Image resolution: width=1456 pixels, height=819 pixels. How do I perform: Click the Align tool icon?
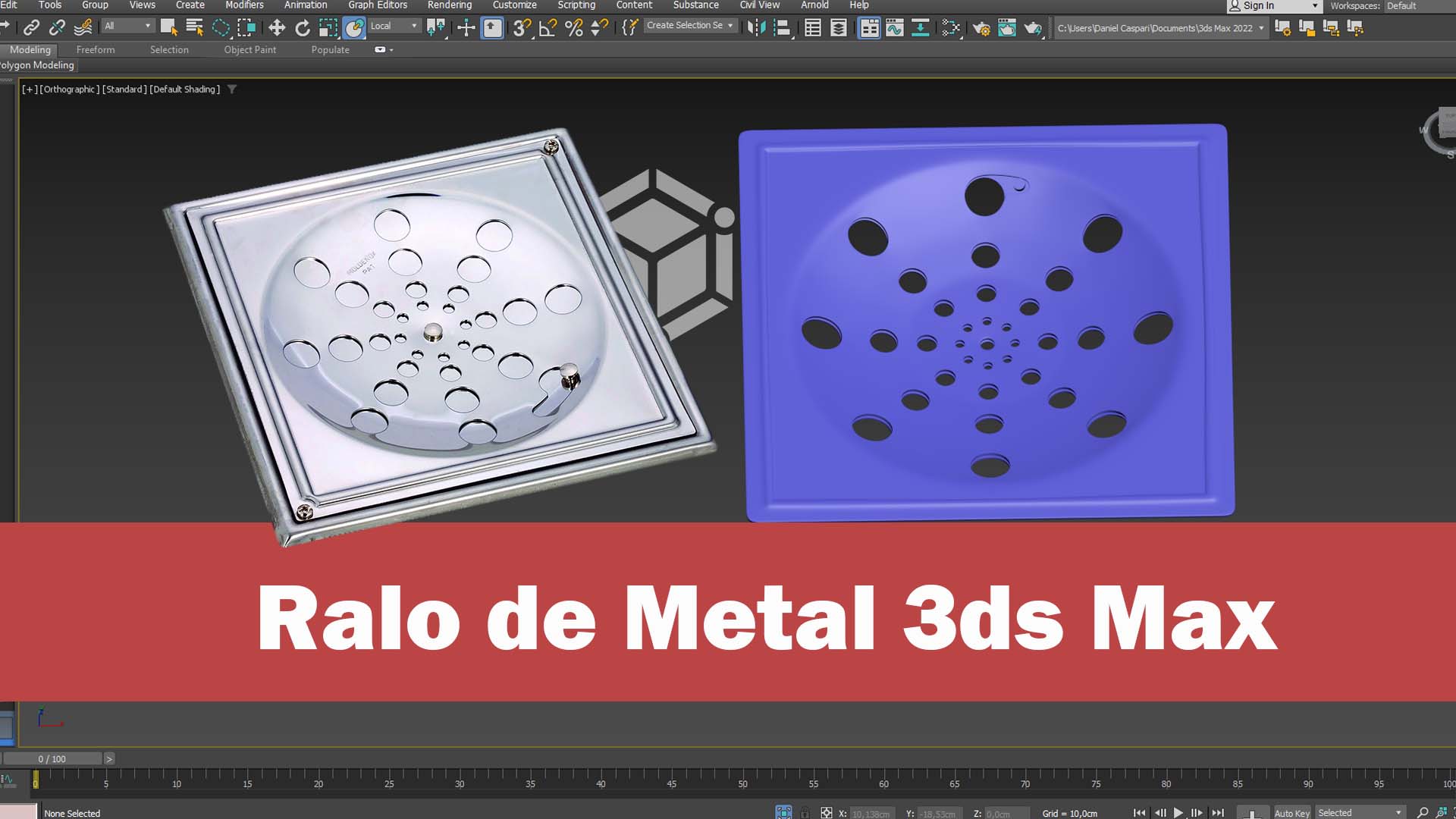[x=782, y=28]
